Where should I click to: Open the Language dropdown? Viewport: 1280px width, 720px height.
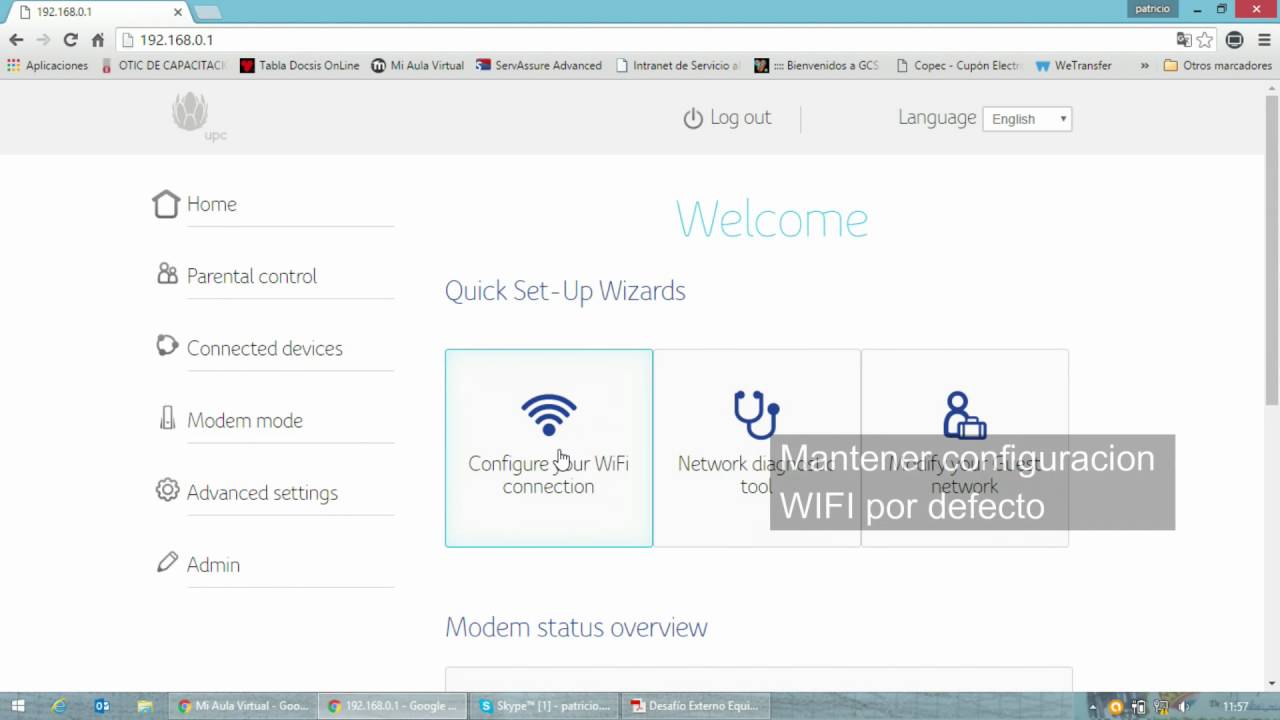1027,119
